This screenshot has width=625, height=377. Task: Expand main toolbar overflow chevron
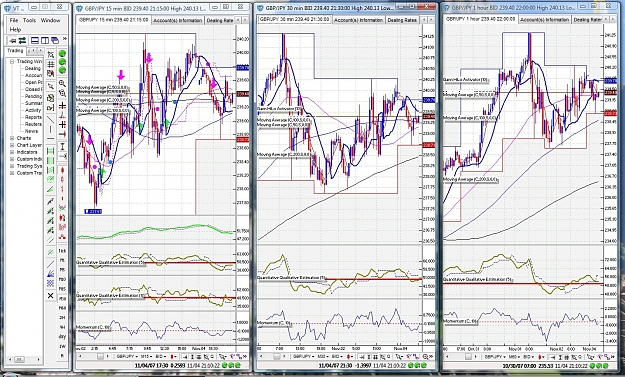(x=65, y=39)
